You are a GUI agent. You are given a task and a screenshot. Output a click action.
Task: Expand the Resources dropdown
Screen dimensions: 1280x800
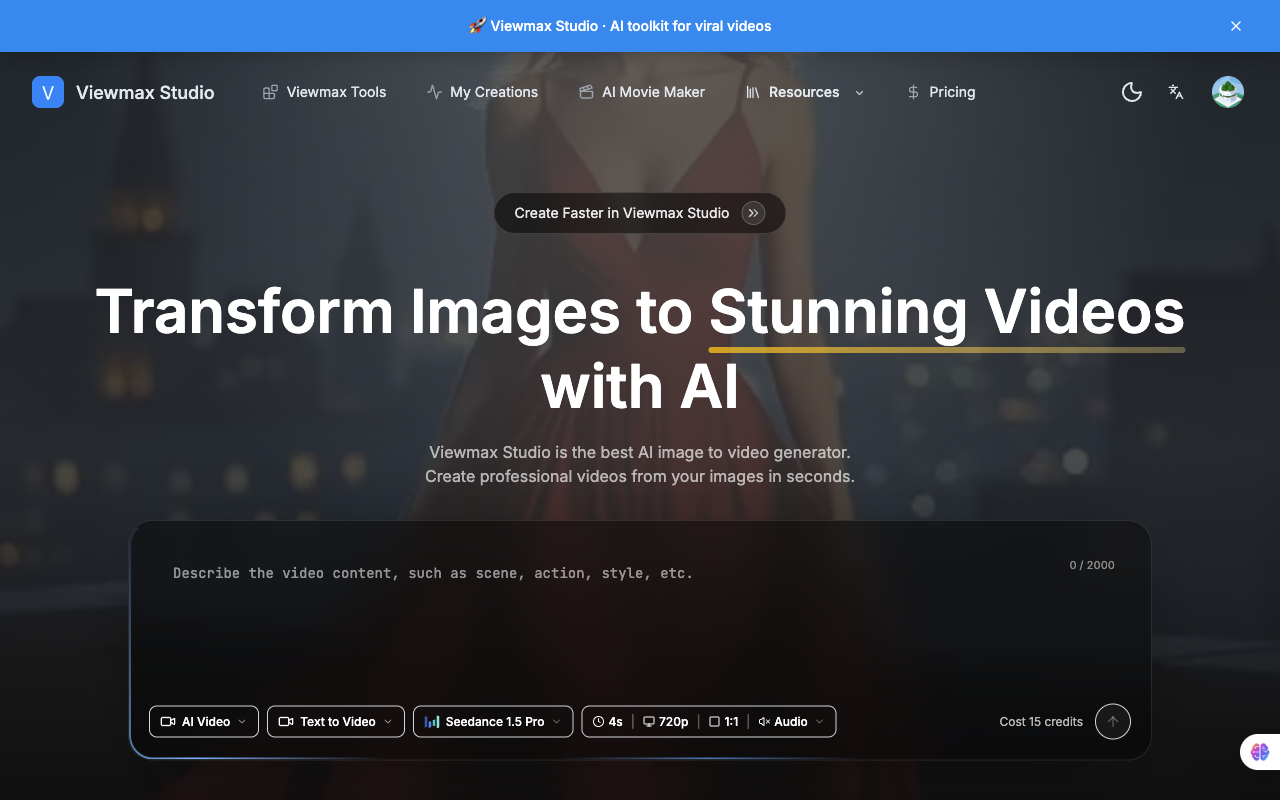(x=805, y=92)
